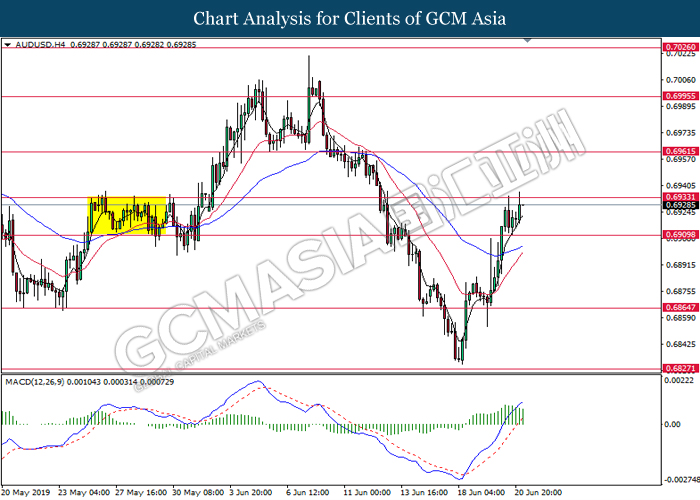This screenshot has height=500, width=700.
Task: Click the AUDUSD.H4 chart symbol label
Action: pos(40,45)
